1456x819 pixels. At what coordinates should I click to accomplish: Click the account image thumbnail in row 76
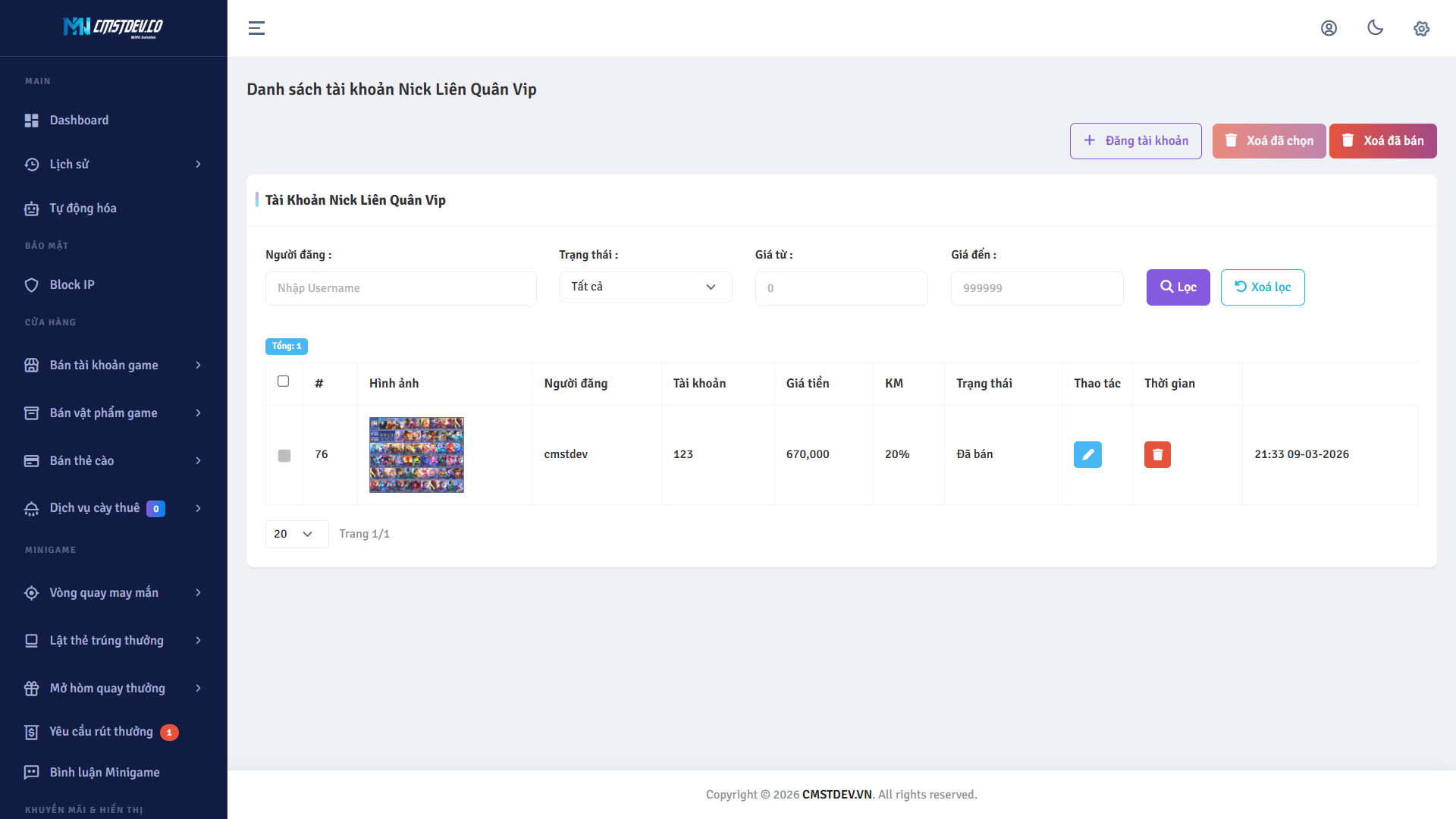pyautogui.click(x=416, y=454)
